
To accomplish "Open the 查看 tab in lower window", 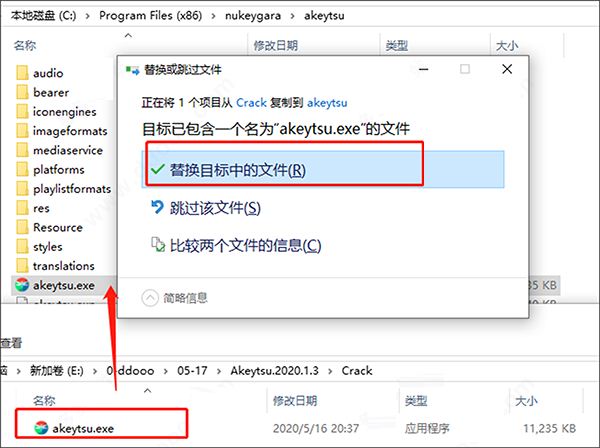I will [11, 342].
